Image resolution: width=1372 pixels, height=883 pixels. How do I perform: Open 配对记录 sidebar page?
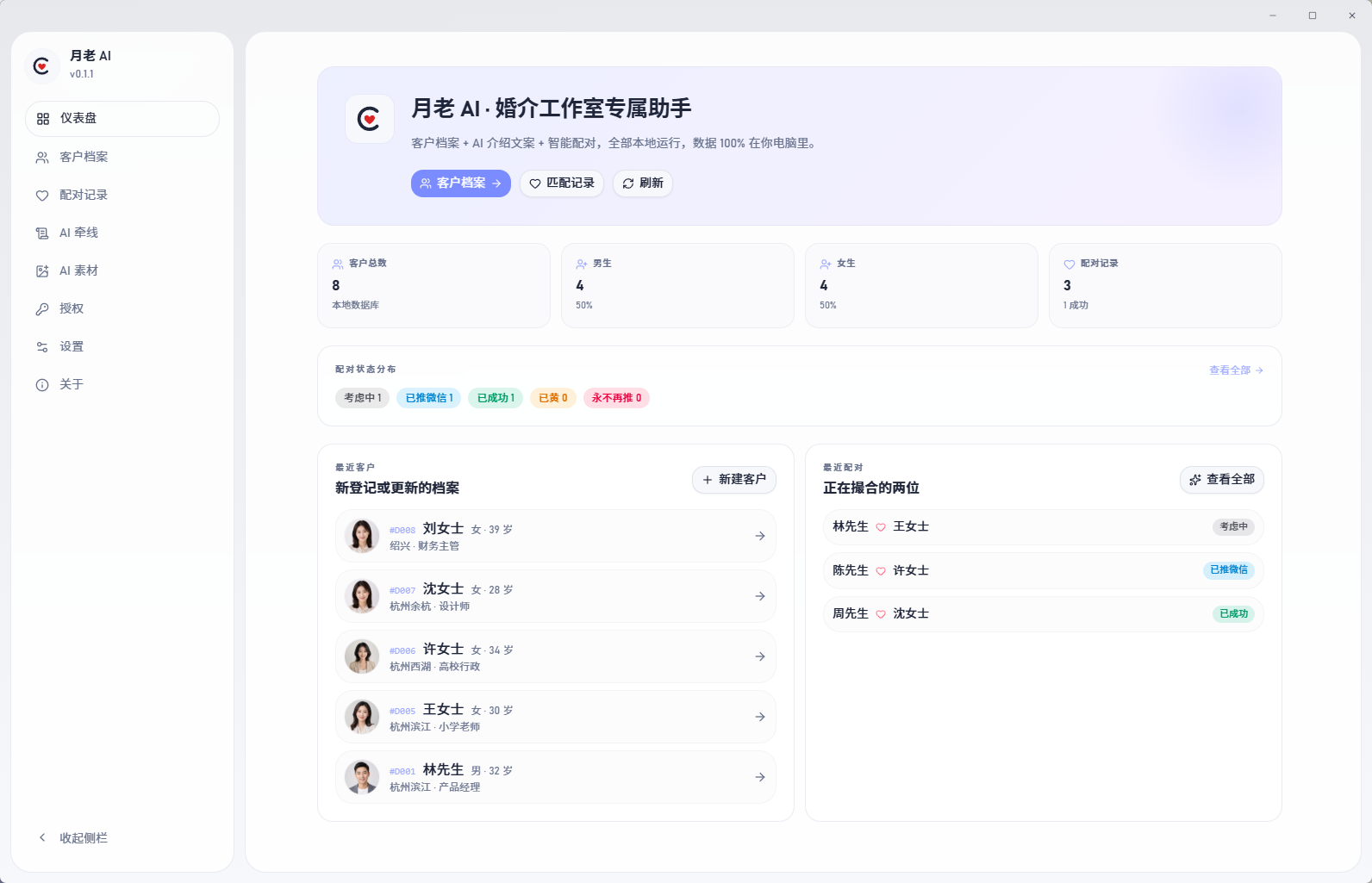point(122,195)
